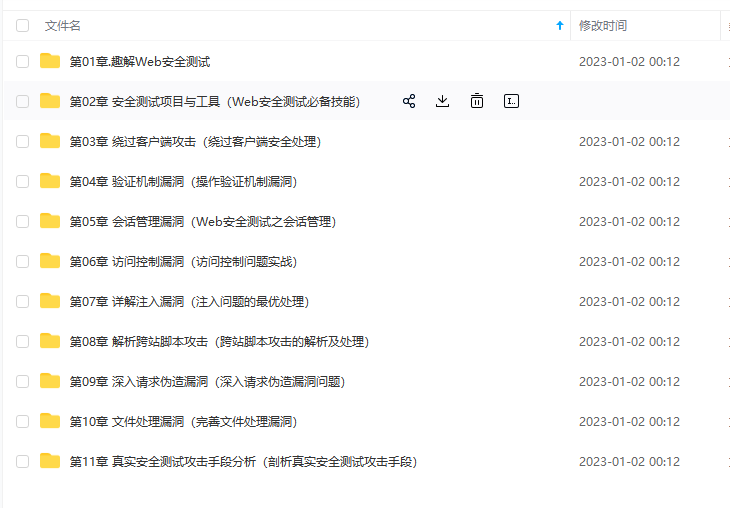Download the 第02章 folder
The image size is (730, 508).
(442, 101)
